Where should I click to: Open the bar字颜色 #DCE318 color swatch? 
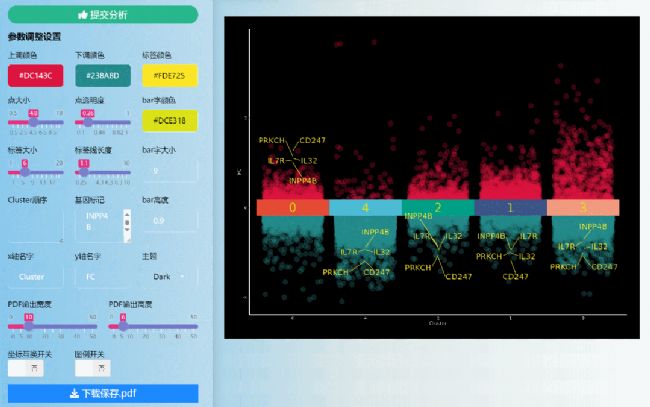(169, 120)
